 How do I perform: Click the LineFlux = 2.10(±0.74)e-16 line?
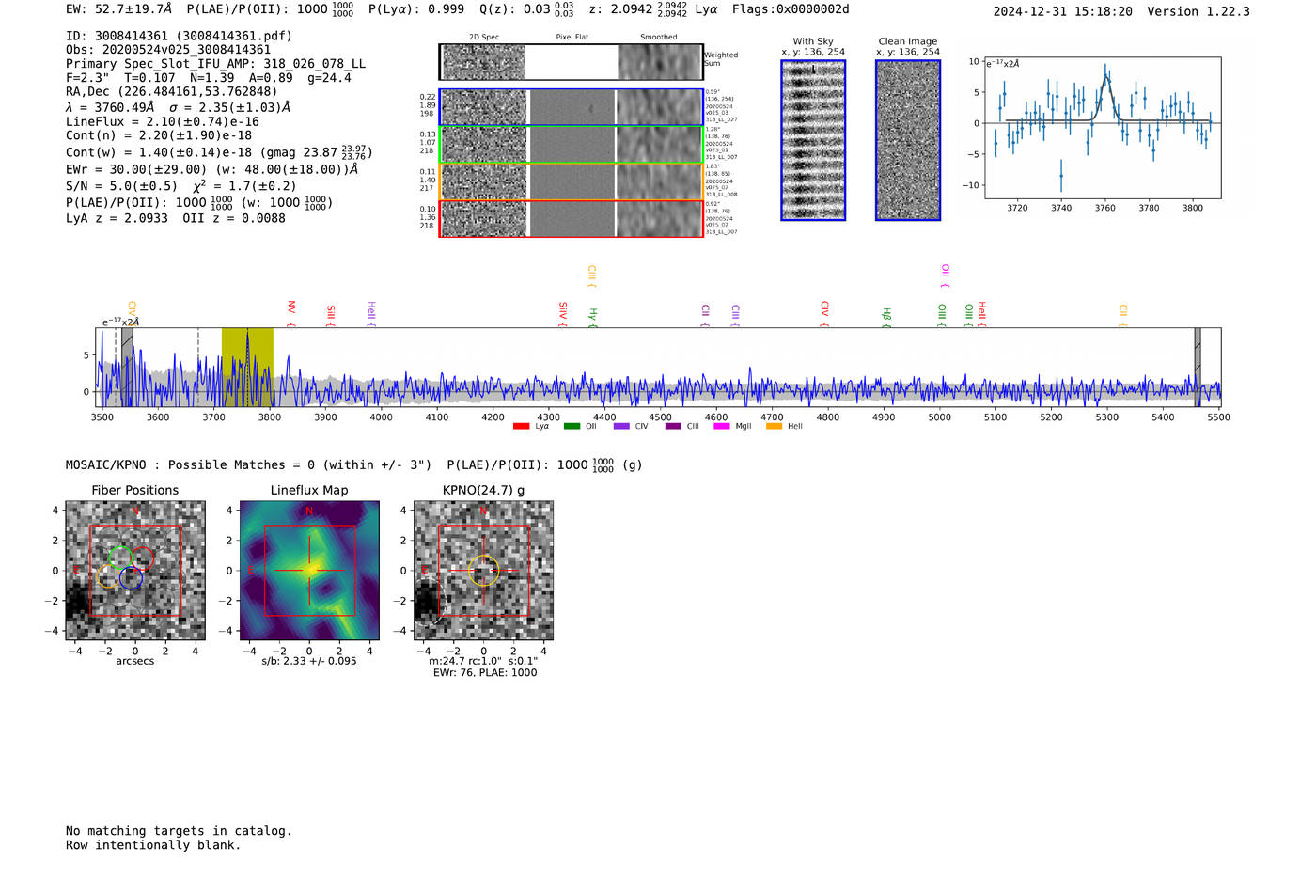tap(162, 122)
